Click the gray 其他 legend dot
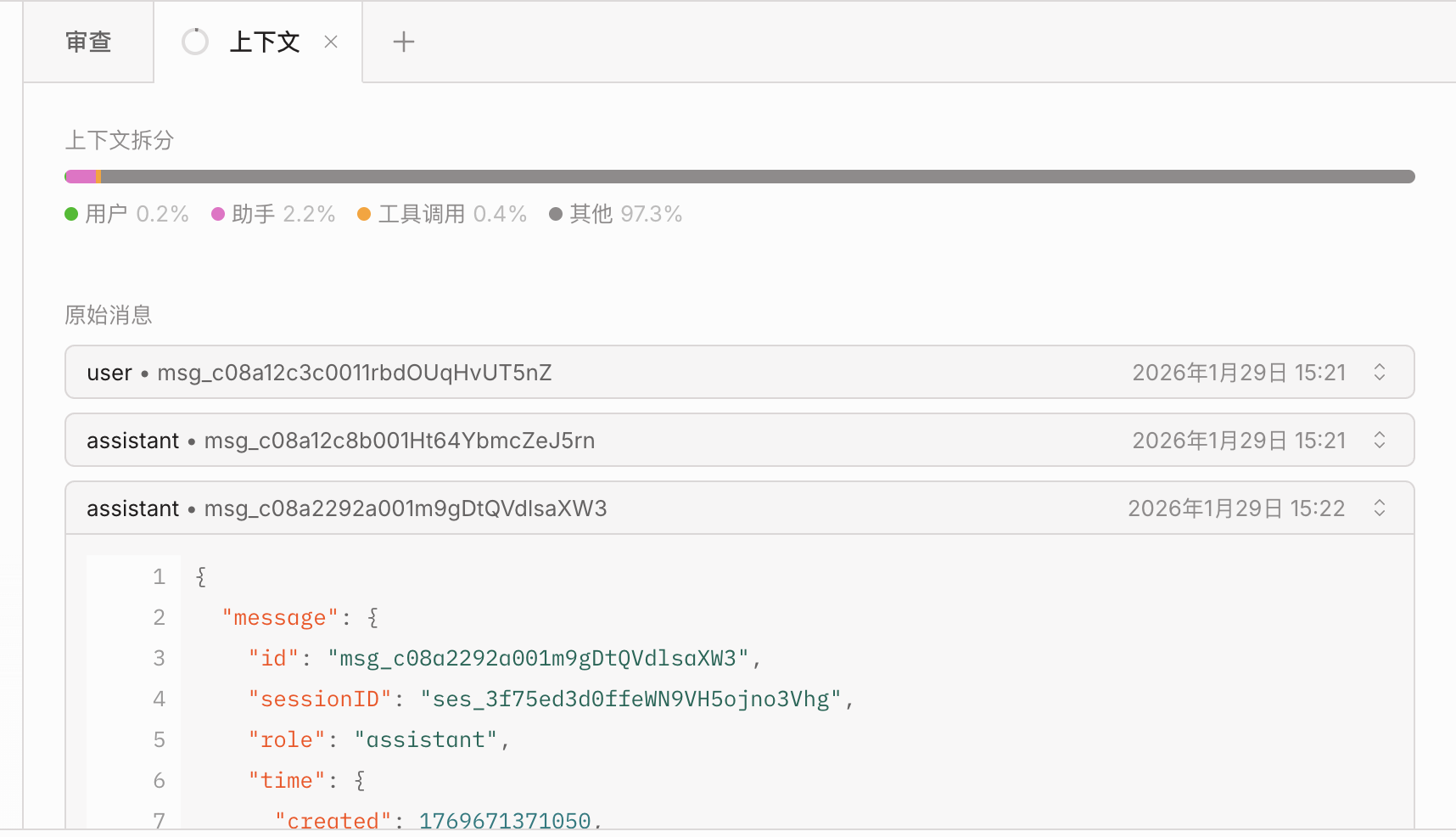Image resolution: width=1456 pixels, height=837 pixels. pyautogui.click(x=556, y=214)
